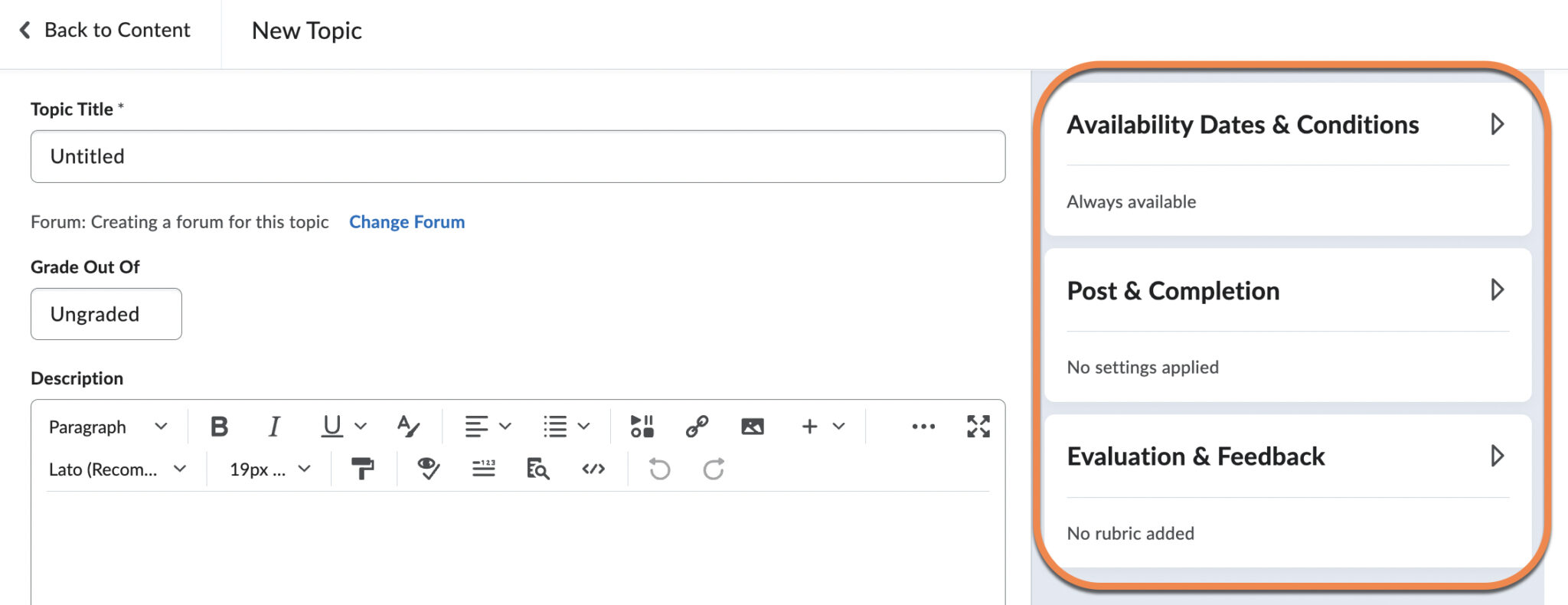
Task: Open the Insert Stuff media tool
Action: point(643,427)
